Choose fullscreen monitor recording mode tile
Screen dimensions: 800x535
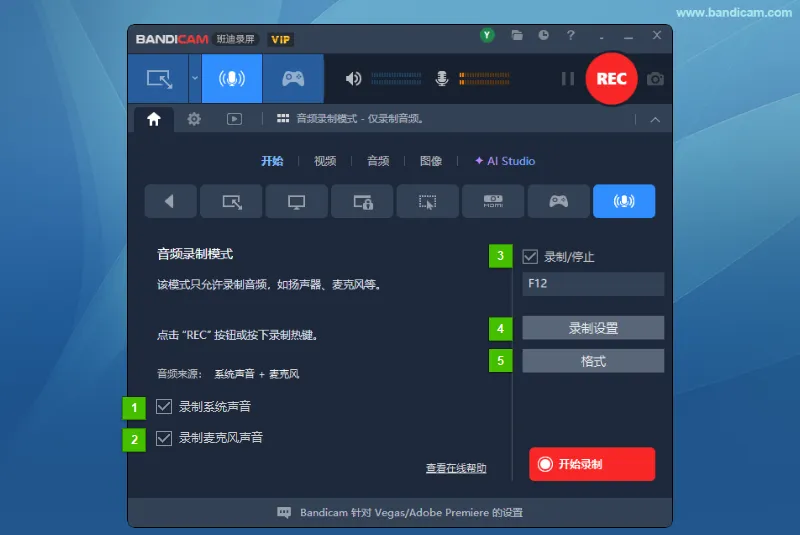(x=296, y=201)
